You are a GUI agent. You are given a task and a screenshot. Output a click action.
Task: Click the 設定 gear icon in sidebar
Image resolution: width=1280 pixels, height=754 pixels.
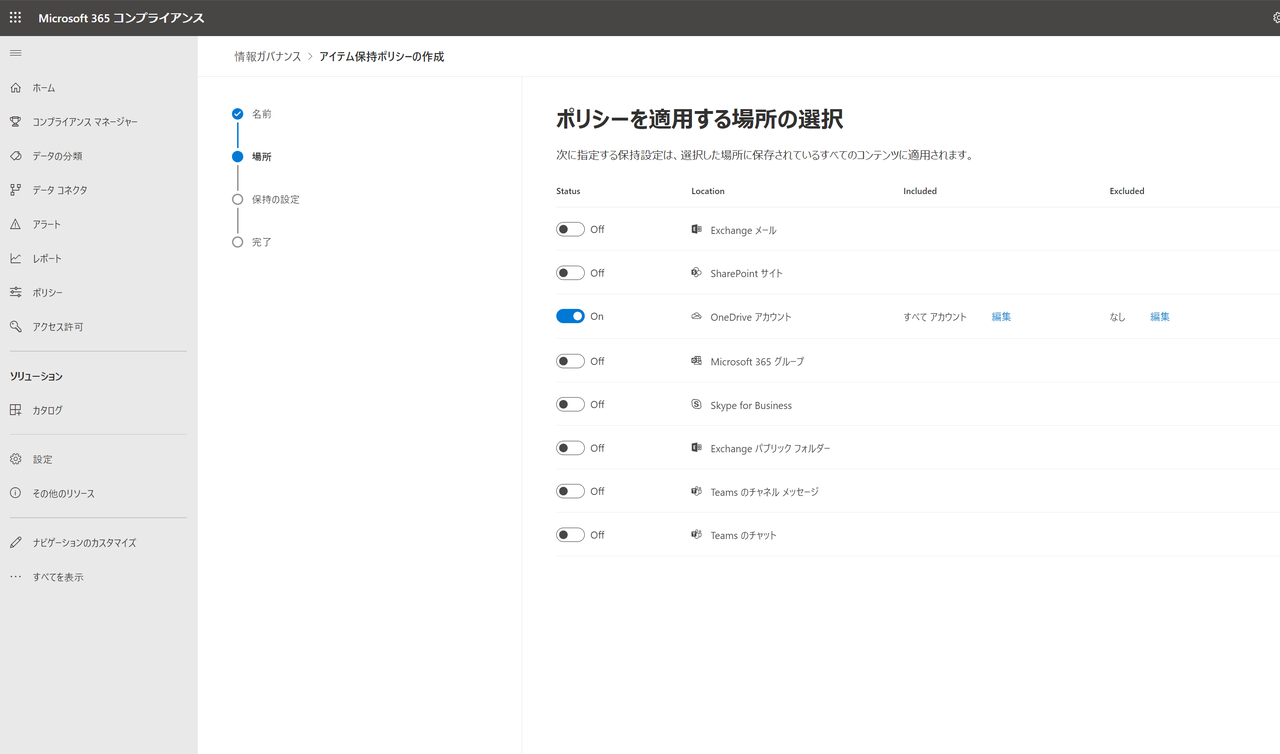pos(15,459)
